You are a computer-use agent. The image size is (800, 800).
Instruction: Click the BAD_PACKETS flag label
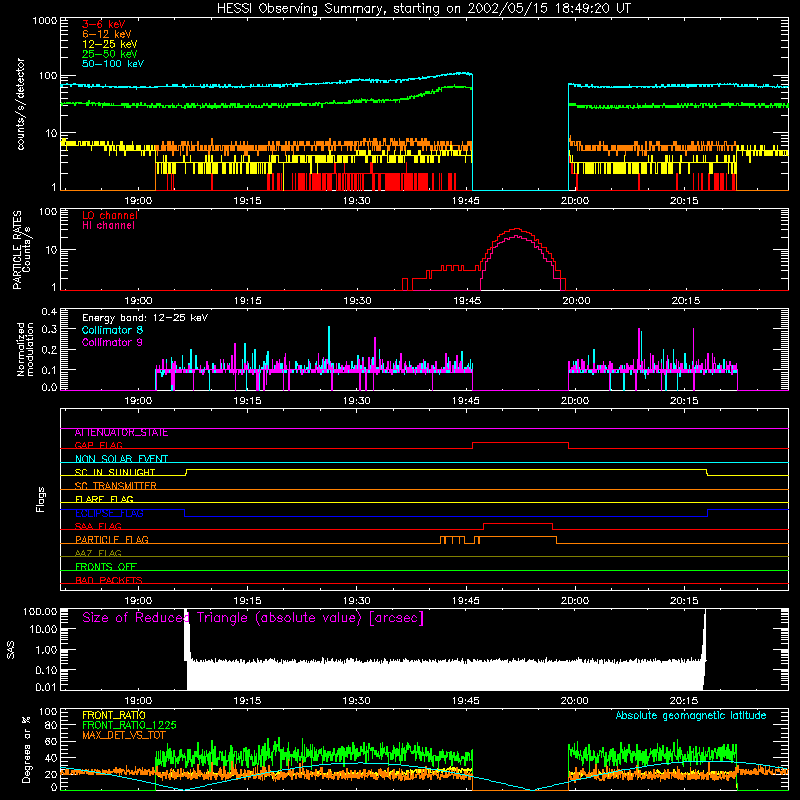109,580
